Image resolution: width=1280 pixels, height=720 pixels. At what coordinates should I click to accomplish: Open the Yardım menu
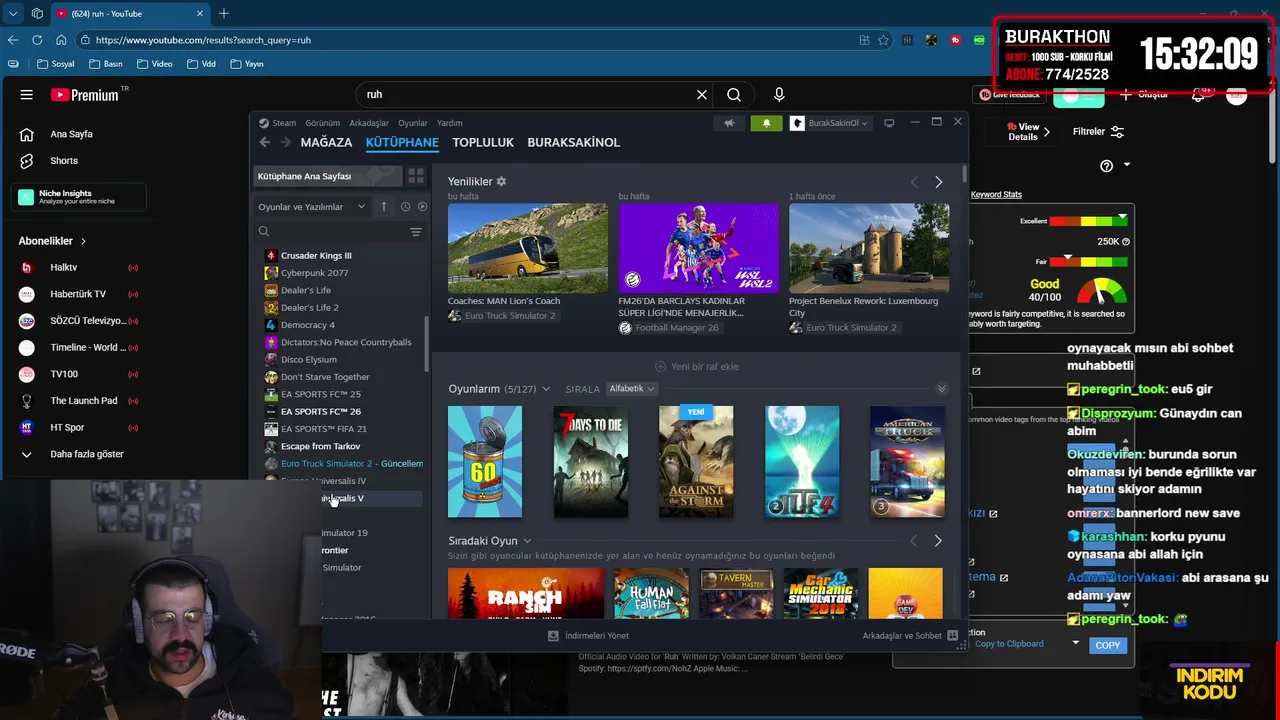pyautogui.click(x=450, y=123)
